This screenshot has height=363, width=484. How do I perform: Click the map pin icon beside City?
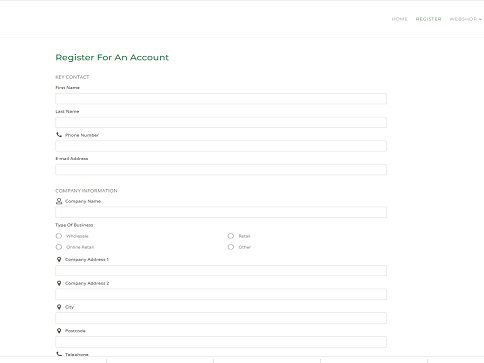click(59, 307)
